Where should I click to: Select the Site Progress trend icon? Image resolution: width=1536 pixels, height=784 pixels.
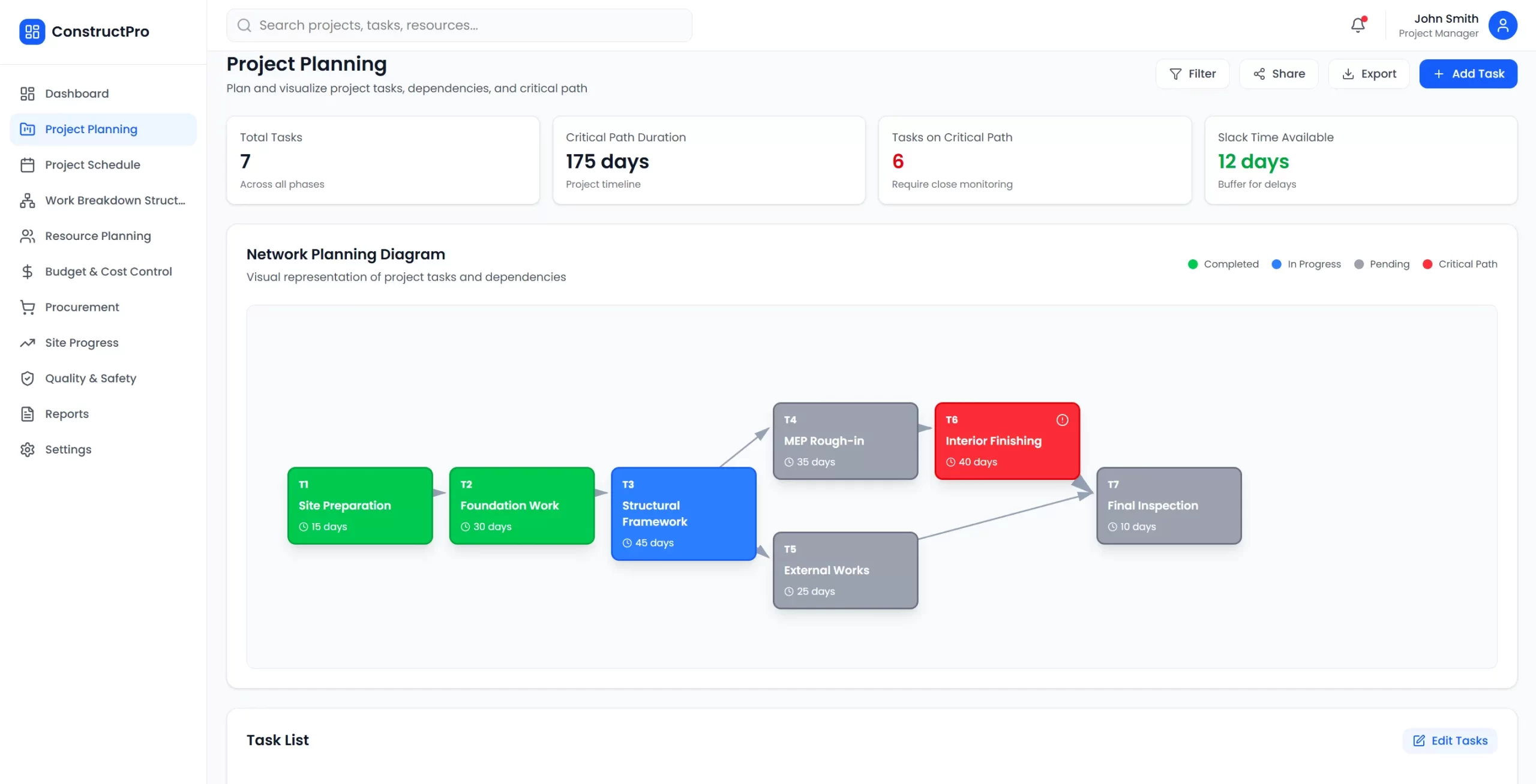28,343
